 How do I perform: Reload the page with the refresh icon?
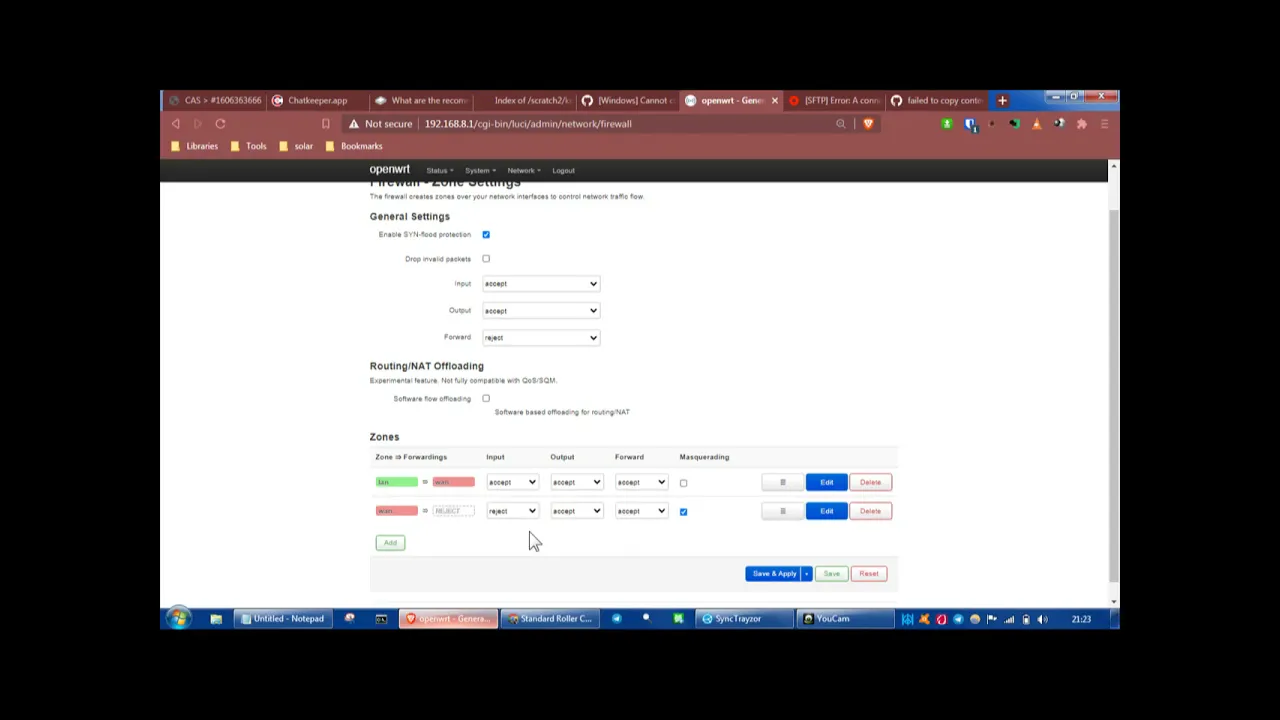220,124
